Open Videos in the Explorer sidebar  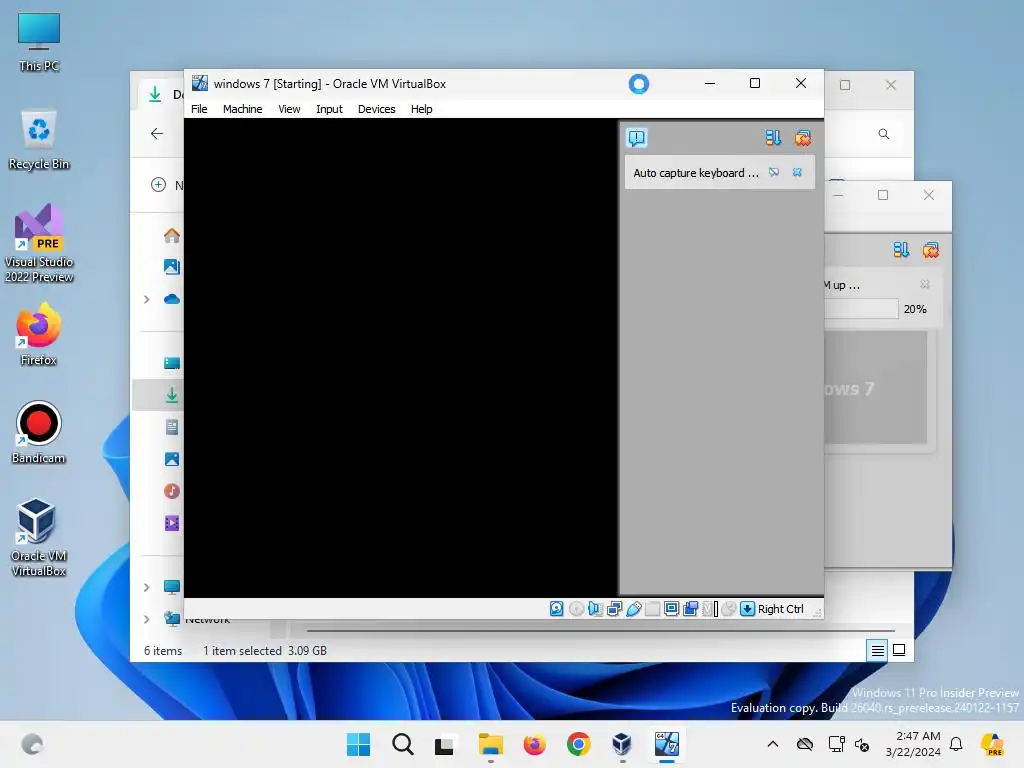pos(172,523)
